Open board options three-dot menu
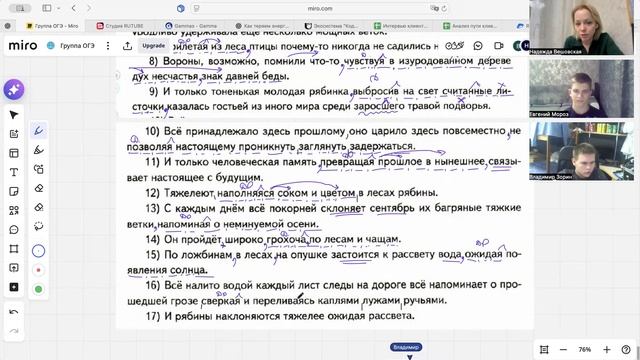The height and width of the screenshot is (360, 640). [x=108, y=46]
